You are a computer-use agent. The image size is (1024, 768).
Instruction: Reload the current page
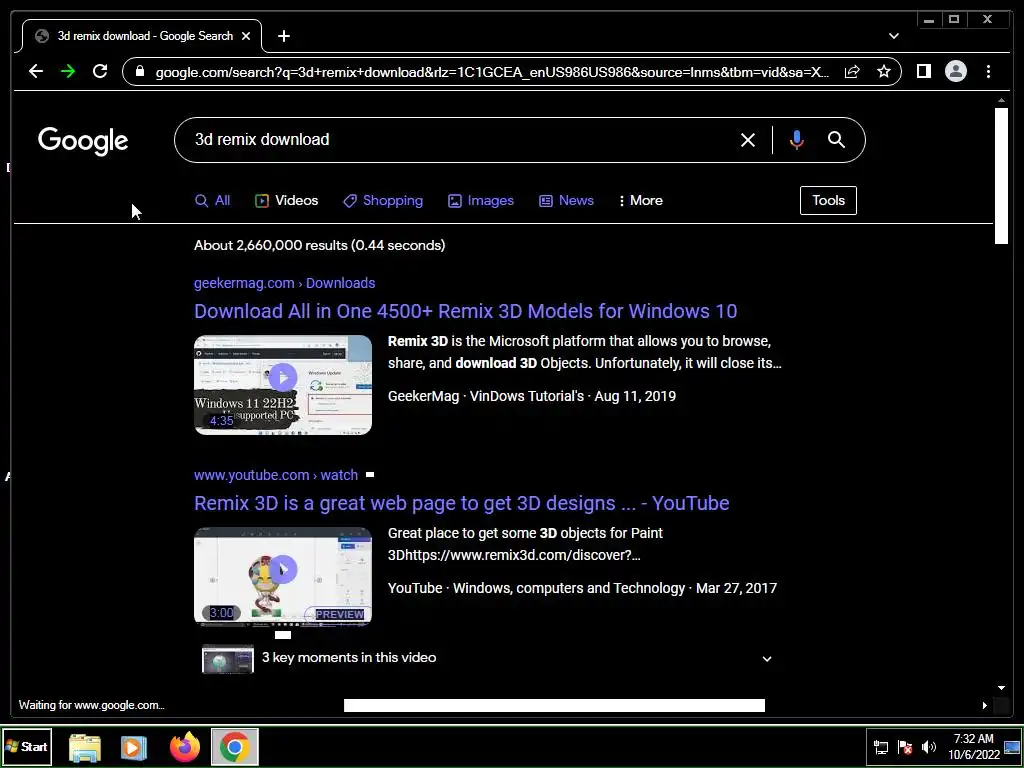(x=100, y=71)
